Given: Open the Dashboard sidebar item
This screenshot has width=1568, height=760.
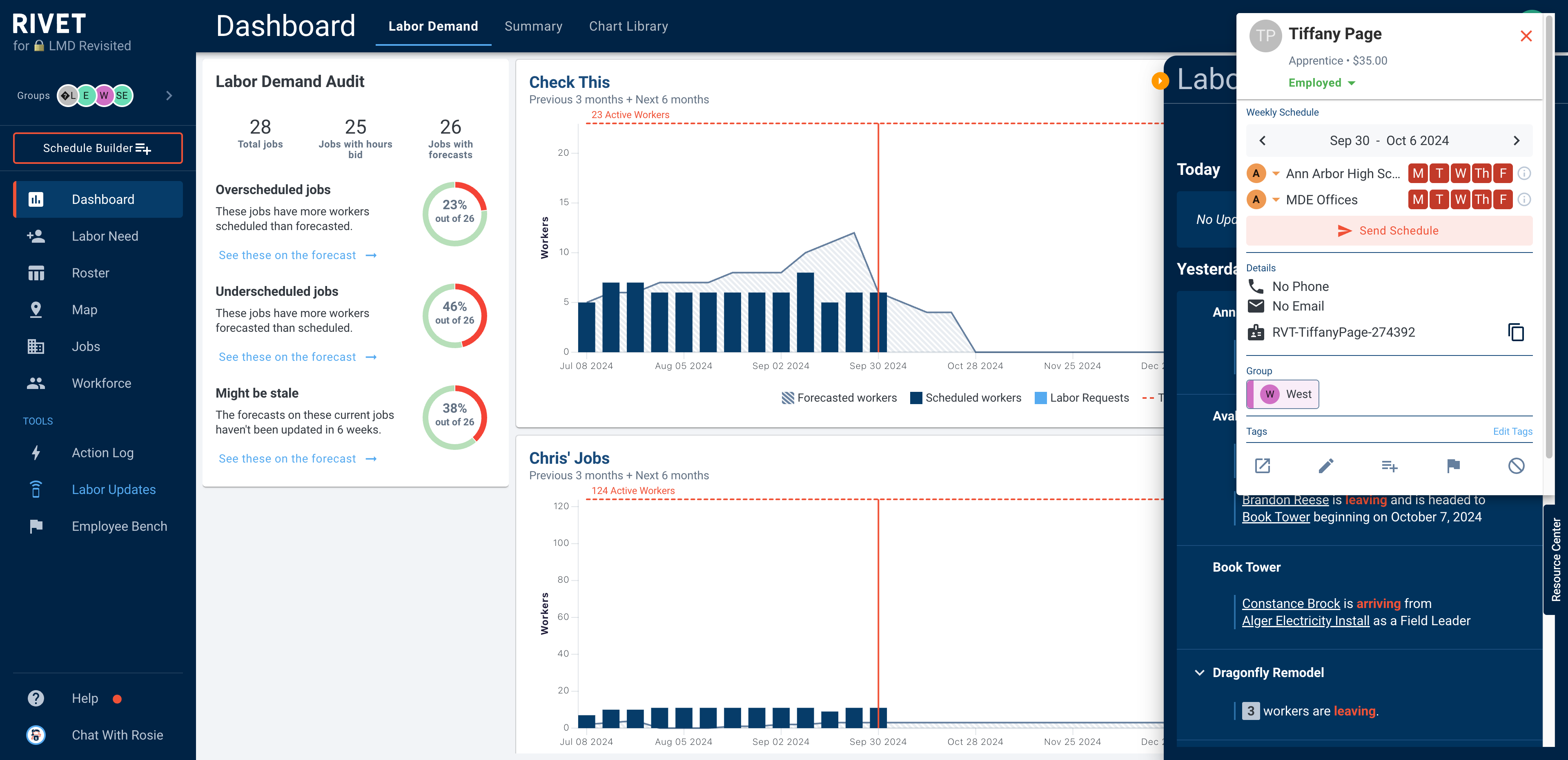Looking at the screenshot, I should pyautogui.click(x=98, y=199).
